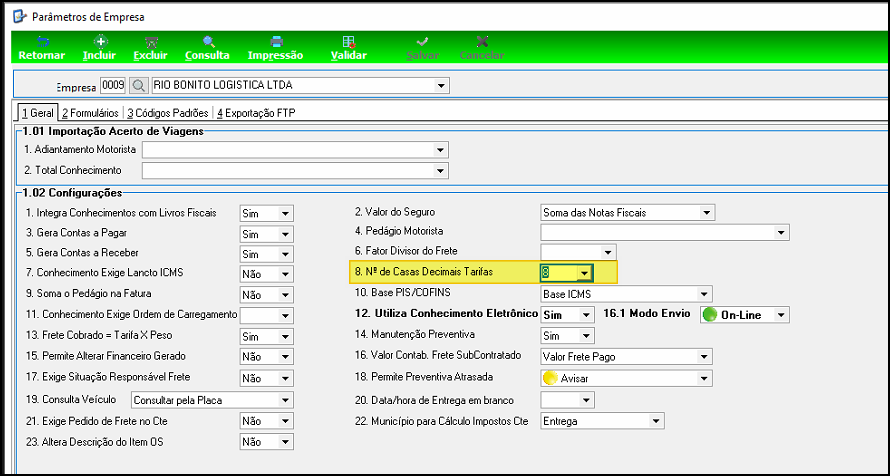Click the '16.1 Modo Envio' label
890x476 pixels.
[646, 313]
